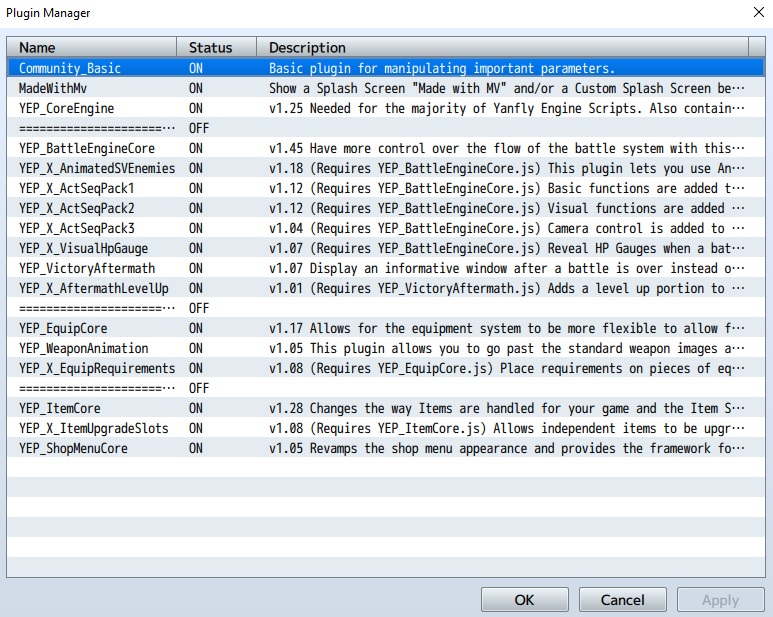The height and width of the screenshot is (617, 773).
Task: Select the separator row above YEP_ItemCore
Action: click(386, 388)
